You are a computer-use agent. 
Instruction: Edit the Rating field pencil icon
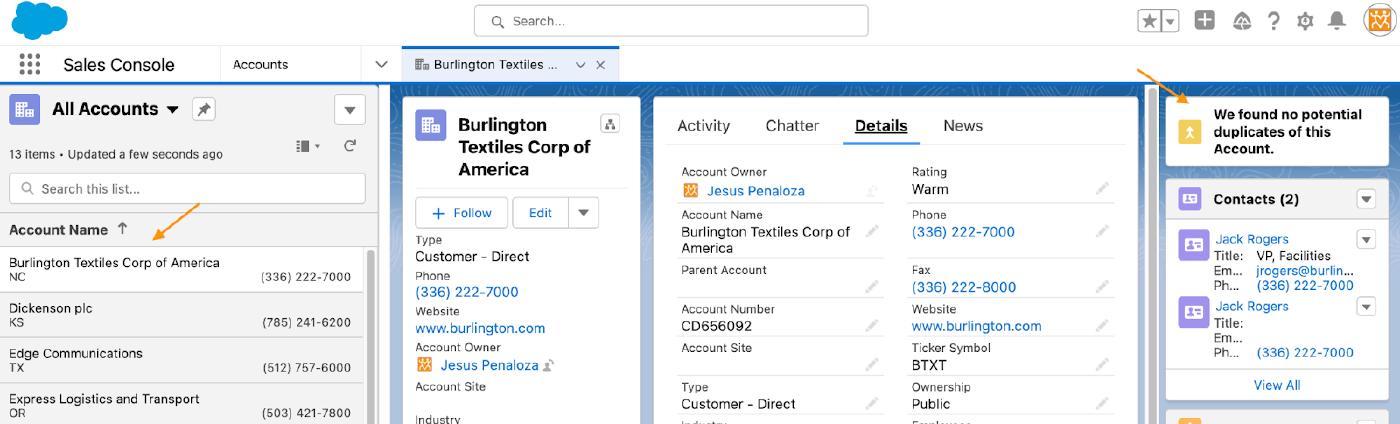tap(1102, 188)
